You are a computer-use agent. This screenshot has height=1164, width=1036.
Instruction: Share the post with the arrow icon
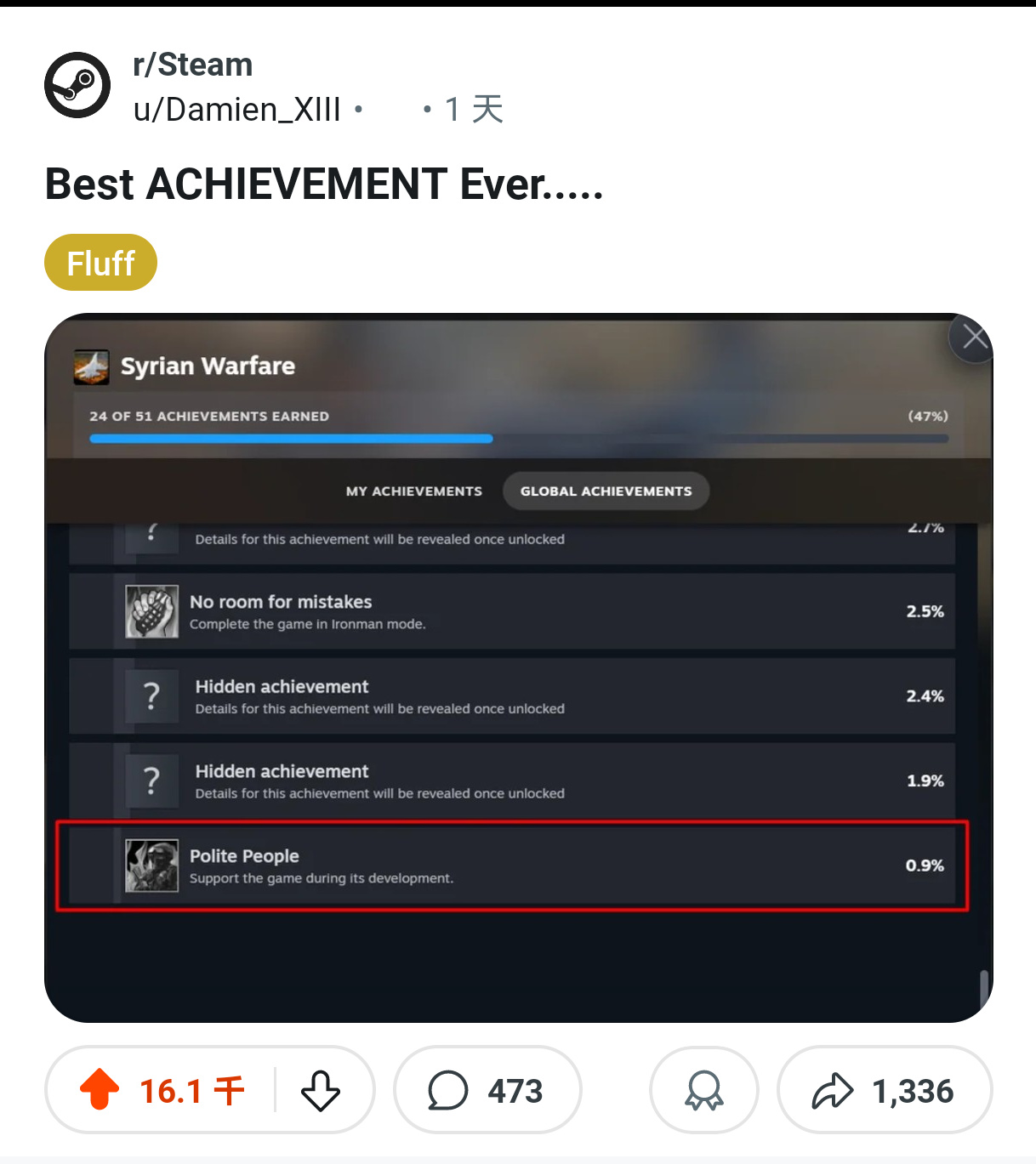833,1090
